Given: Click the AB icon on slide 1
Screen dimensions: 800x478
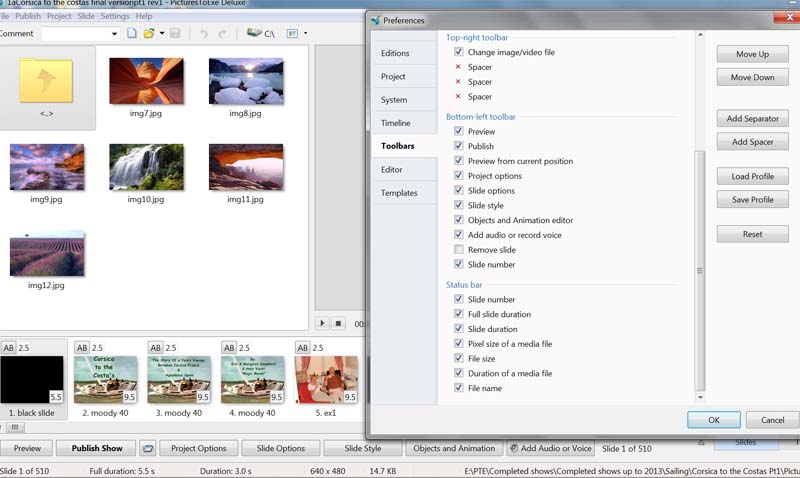Looking at the screenshot, I should click(9, 348).
